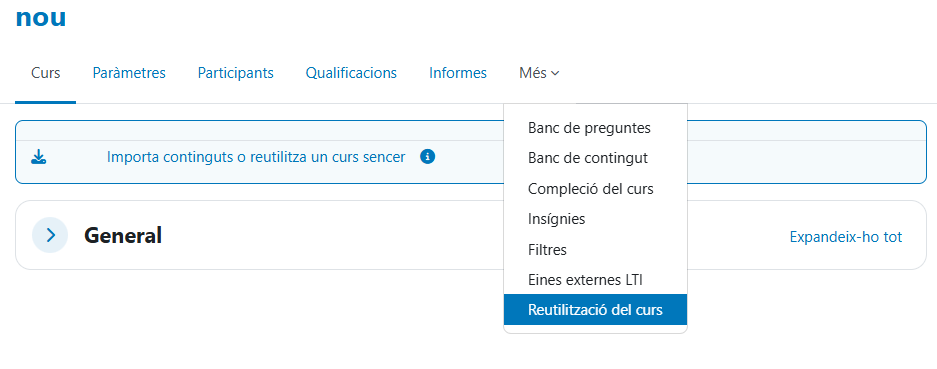Expand the General section chevron
The height and width of the screenshot is (369, 937).
click(50, 235)
